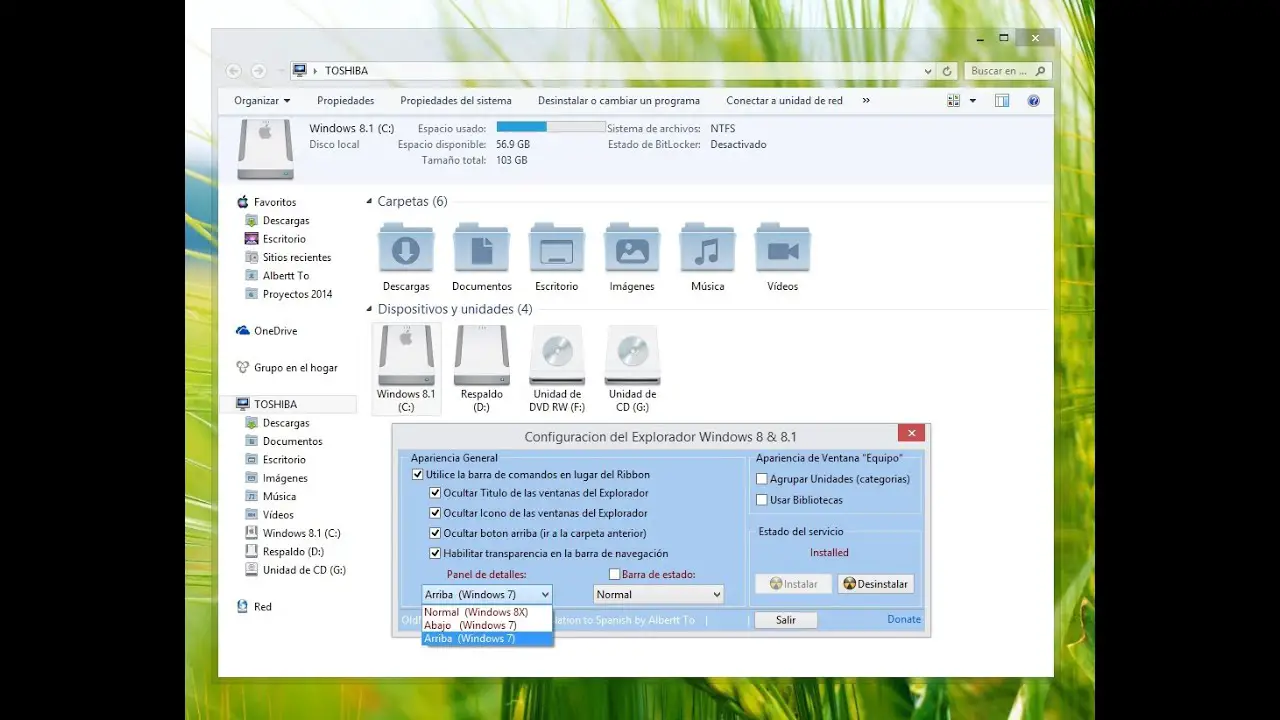Toggle 'Ocultar boton arriba' checkbox

(x=435, y=533)
